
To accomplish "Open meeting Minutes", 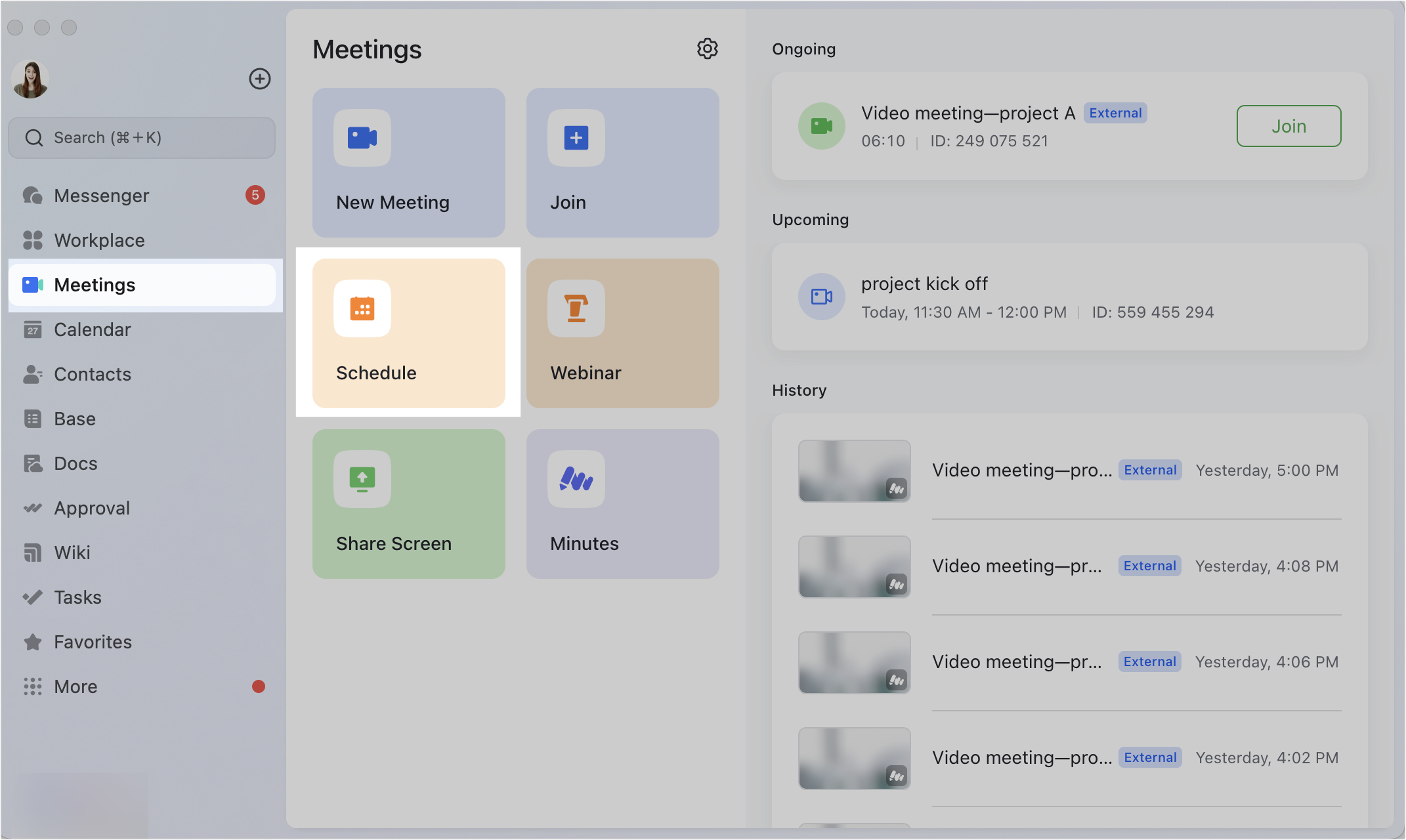I will point(622,504).
